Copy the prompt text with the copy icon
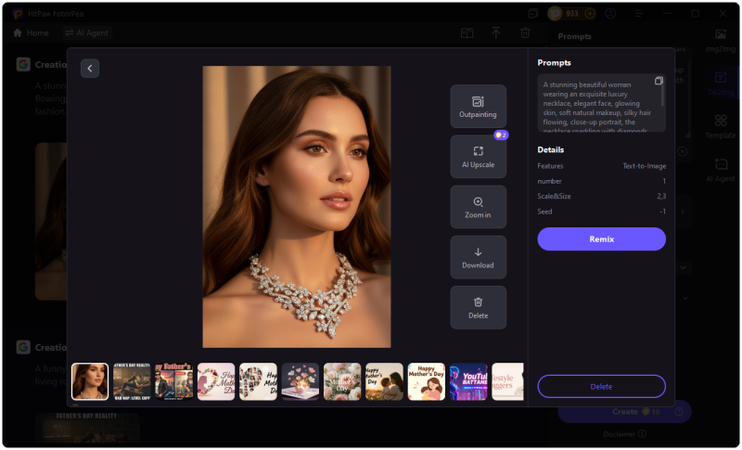742x450 pixels. [658, 81]
